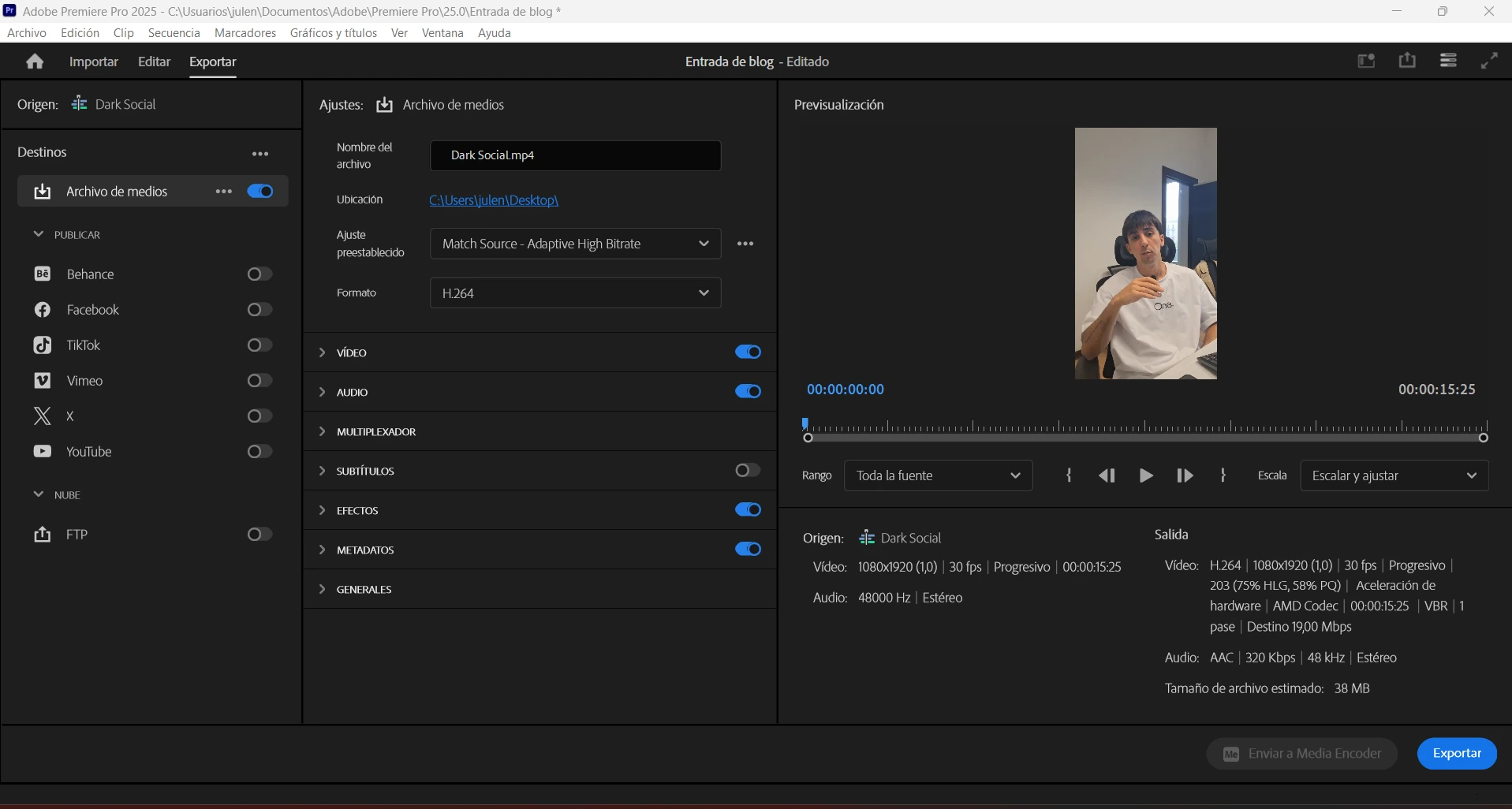Open preset more options dots
Screen dimensions: 1512x809
click(745, 244)
